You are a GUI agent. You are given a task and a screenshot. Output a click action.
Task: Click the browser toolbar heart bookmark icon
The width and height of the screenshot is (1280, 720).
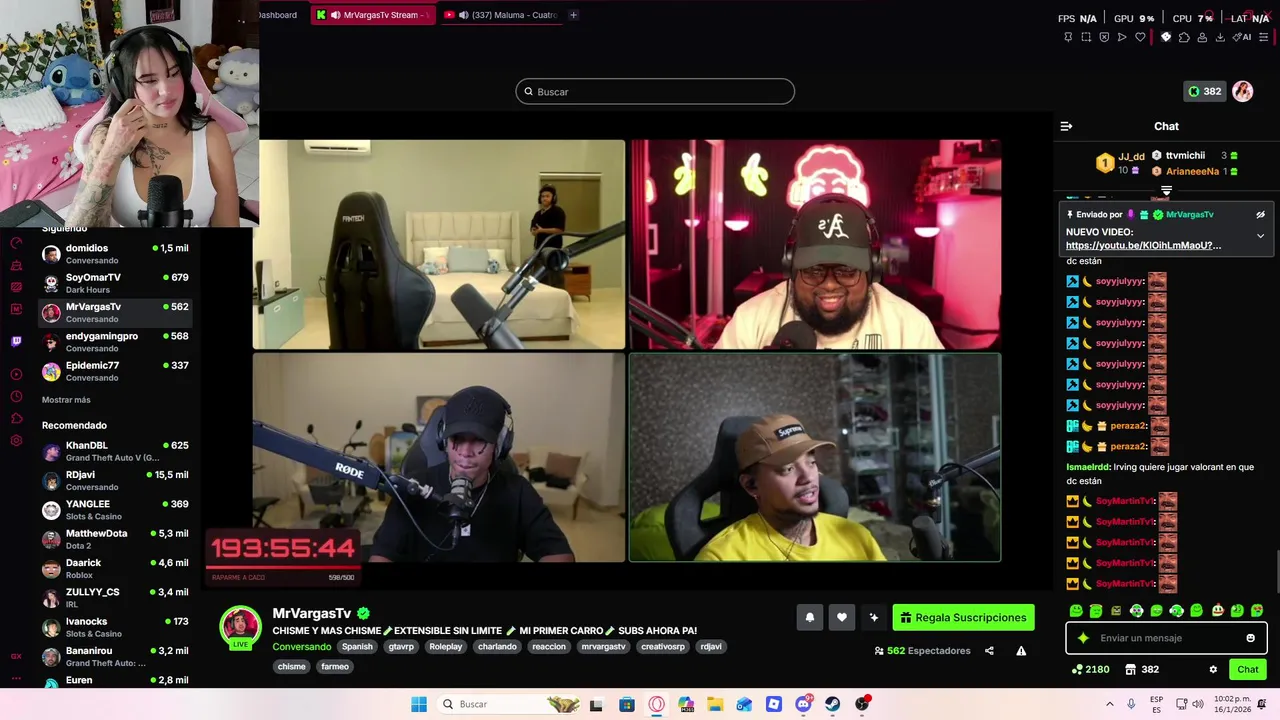coord(1140,37)
